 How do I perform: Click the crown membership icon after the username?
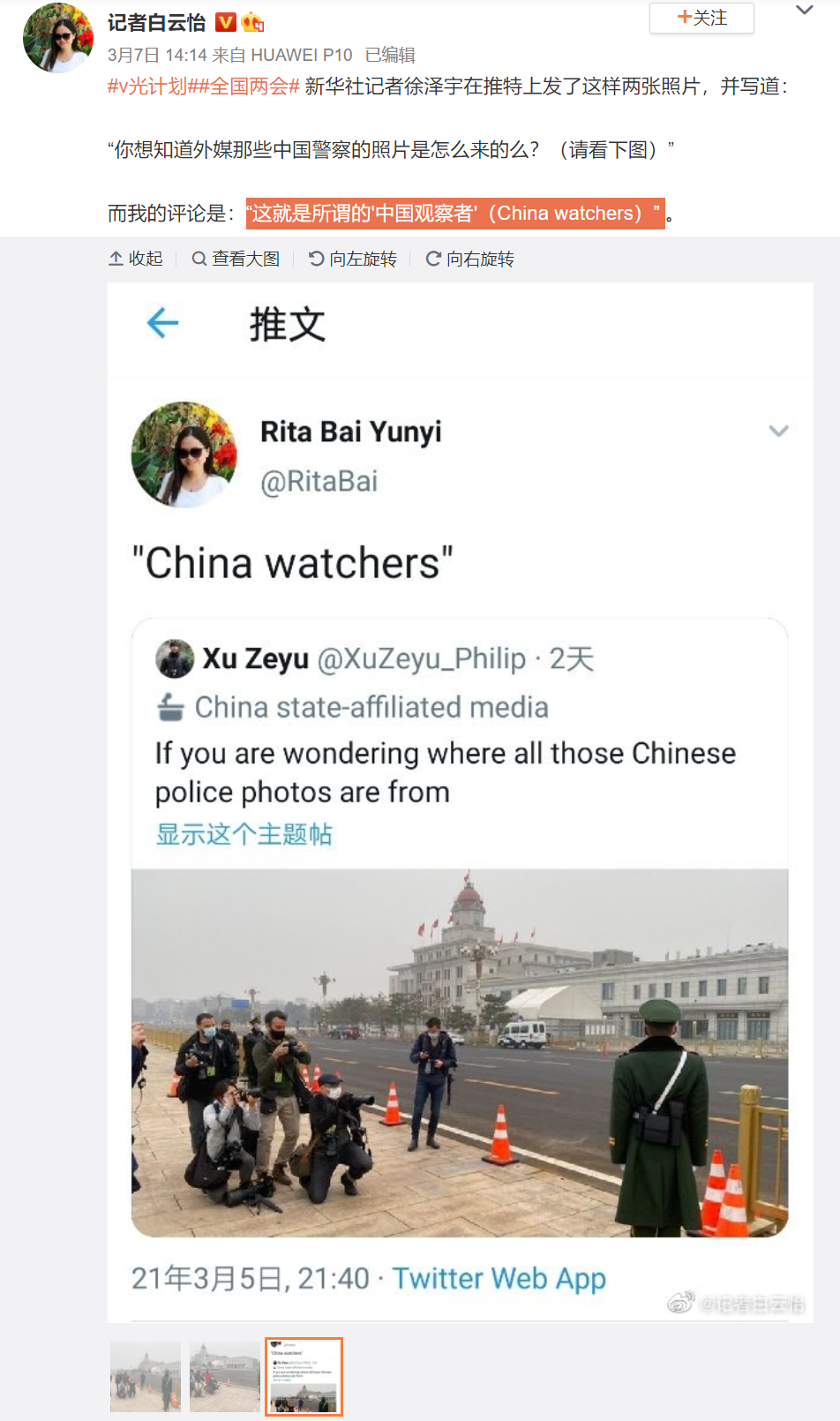tap(252, 22)
